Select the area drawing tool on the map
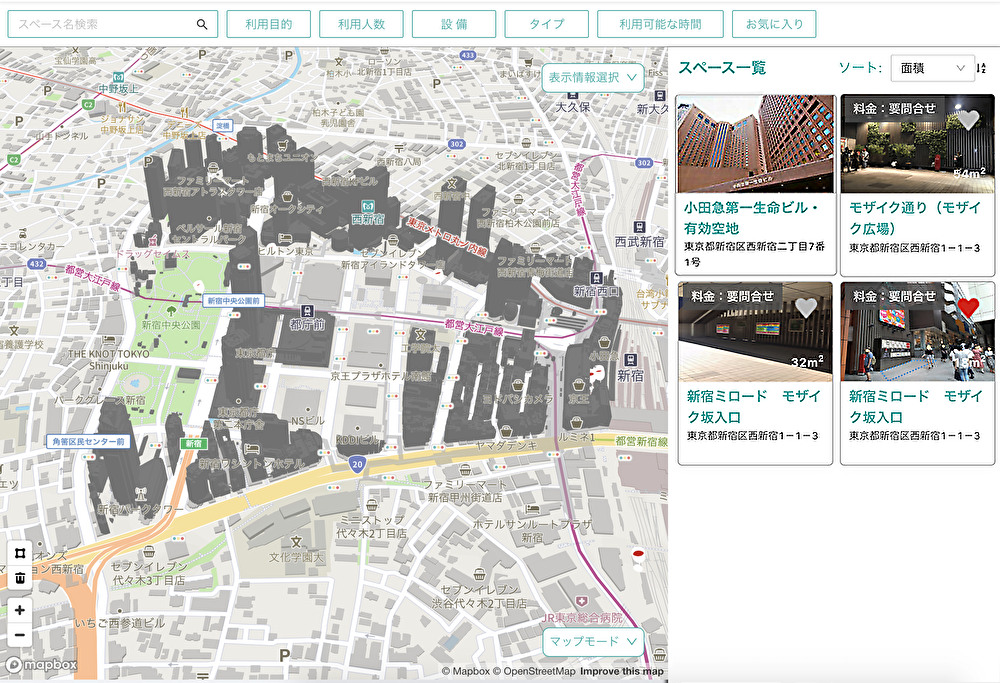This screenshot has height=683, width=1000. pos(20,553)
